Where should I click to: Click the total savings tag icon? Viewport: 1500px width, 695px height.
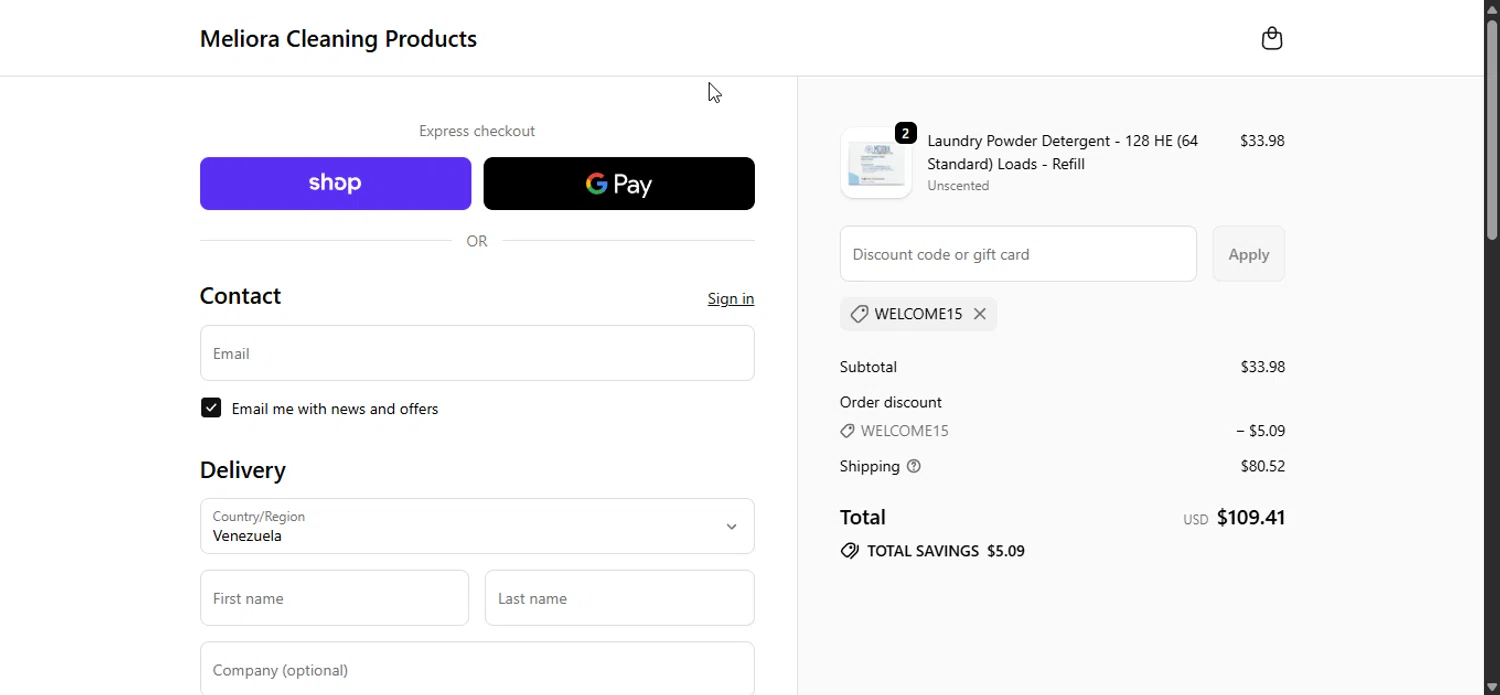point(850,551)
